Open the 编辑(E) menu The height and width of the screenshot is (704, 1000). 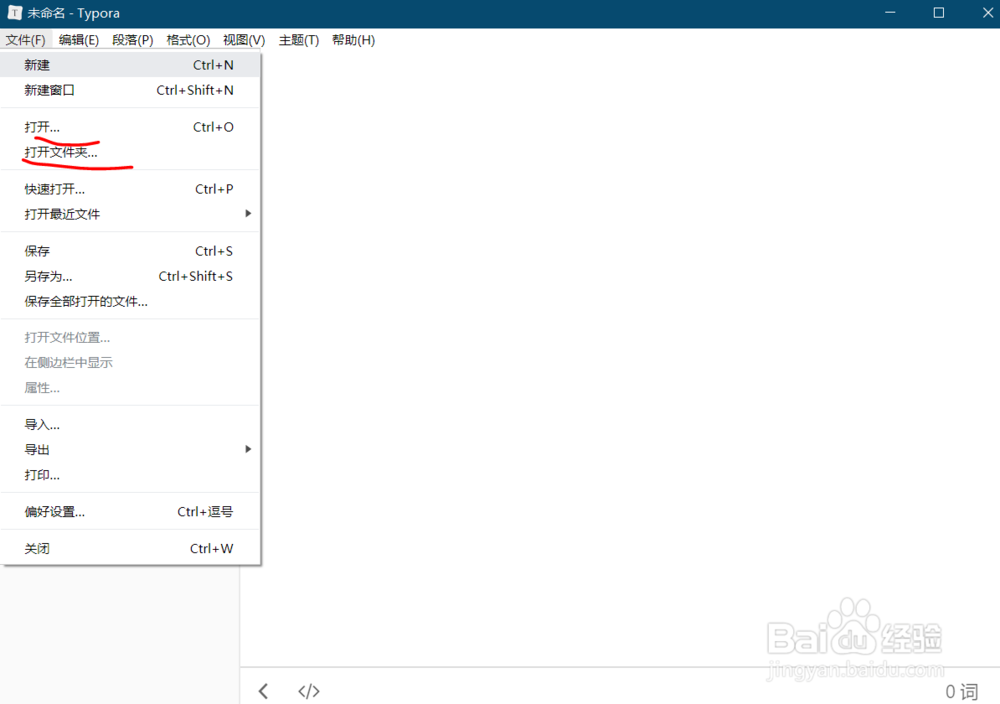78,40
